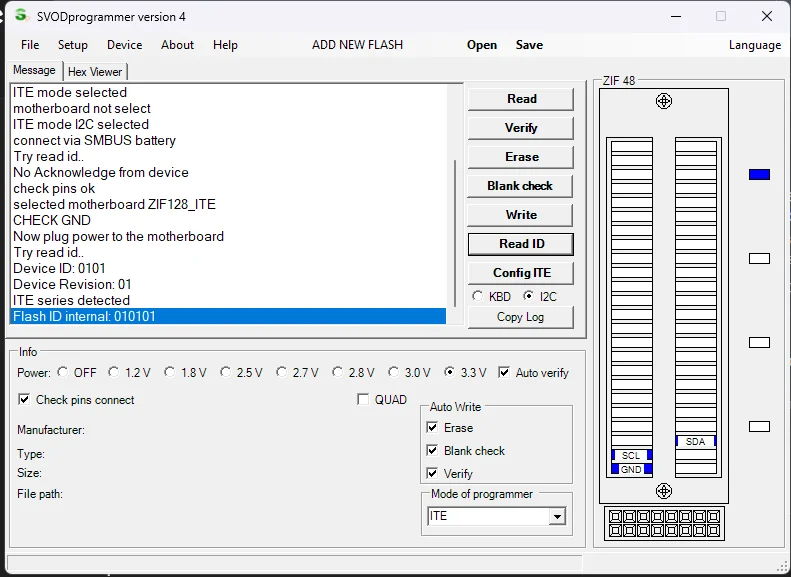Expand the Mode of programmer ITE dropdown

click(x=557, y=516)
